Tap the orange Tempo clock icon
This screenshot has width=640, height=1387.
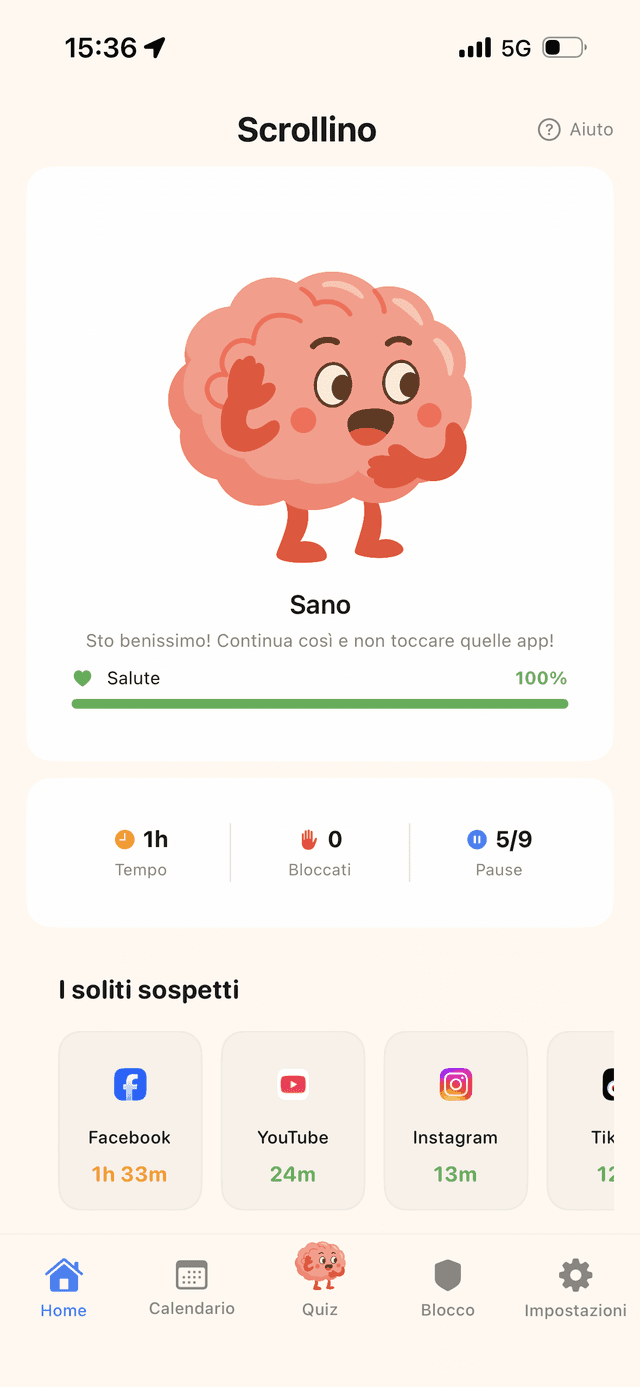[124, 839]
